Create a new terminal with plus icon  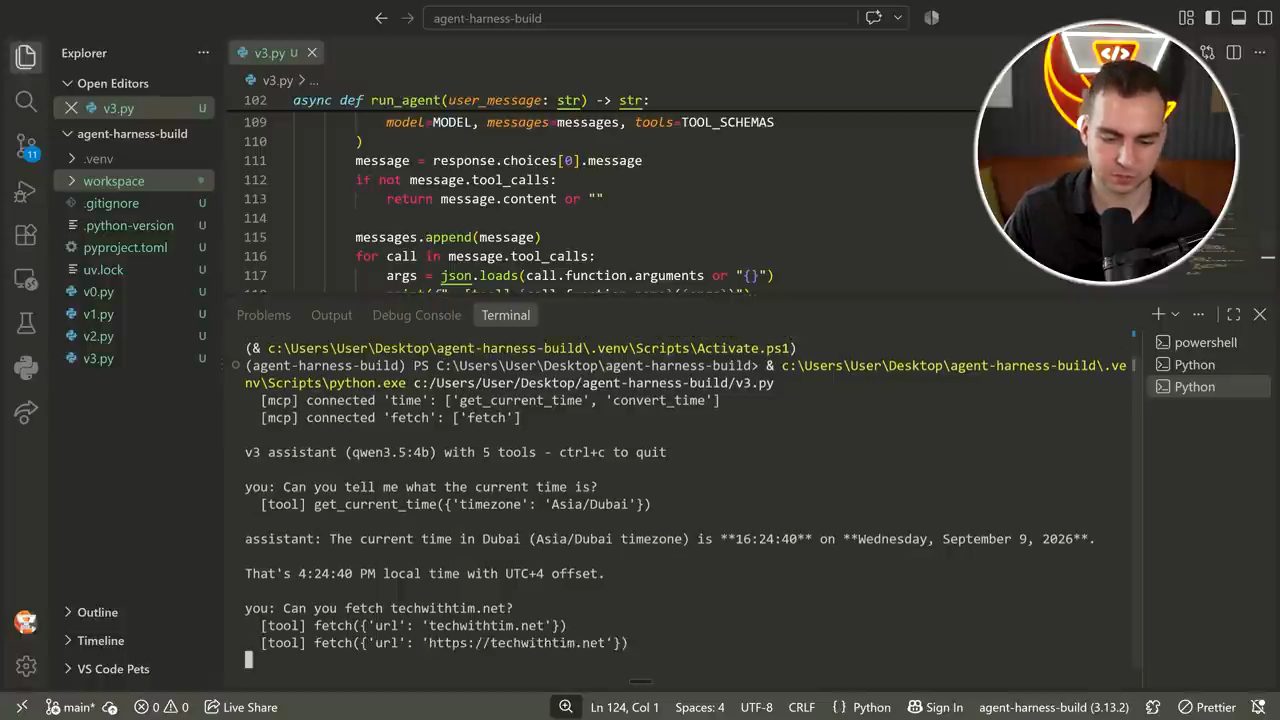coord(1158,314)
